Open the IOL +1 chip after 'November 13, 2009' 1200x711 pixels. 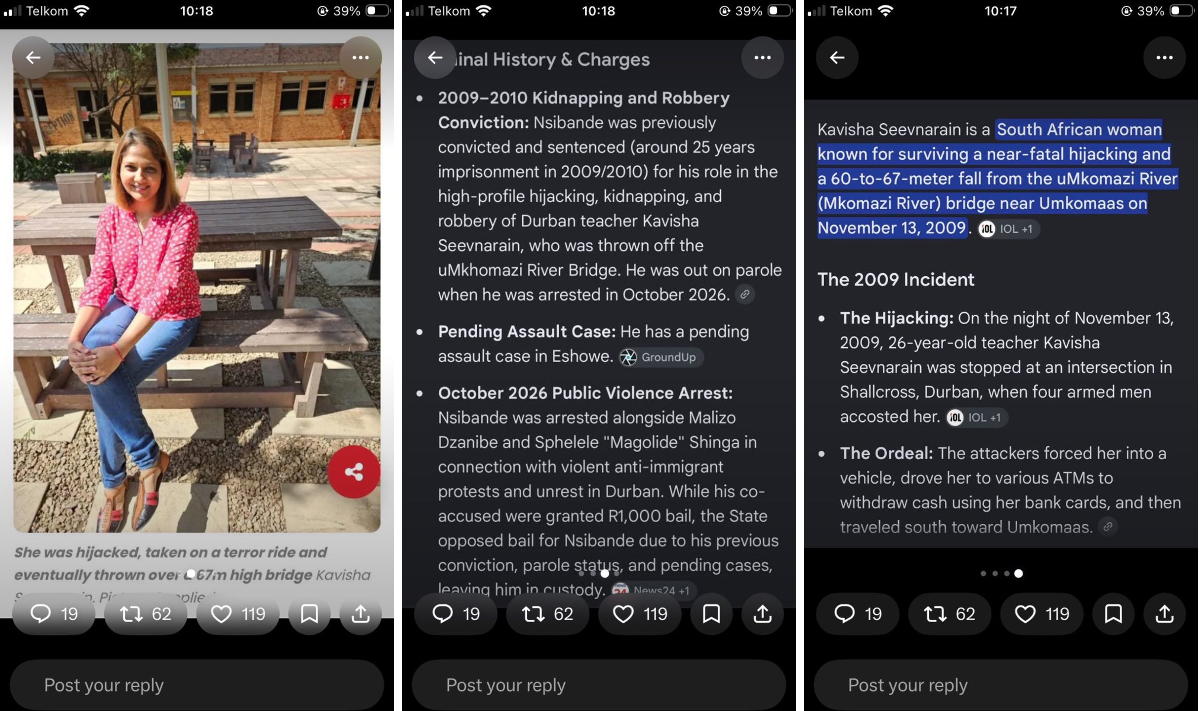(1008, 229)
